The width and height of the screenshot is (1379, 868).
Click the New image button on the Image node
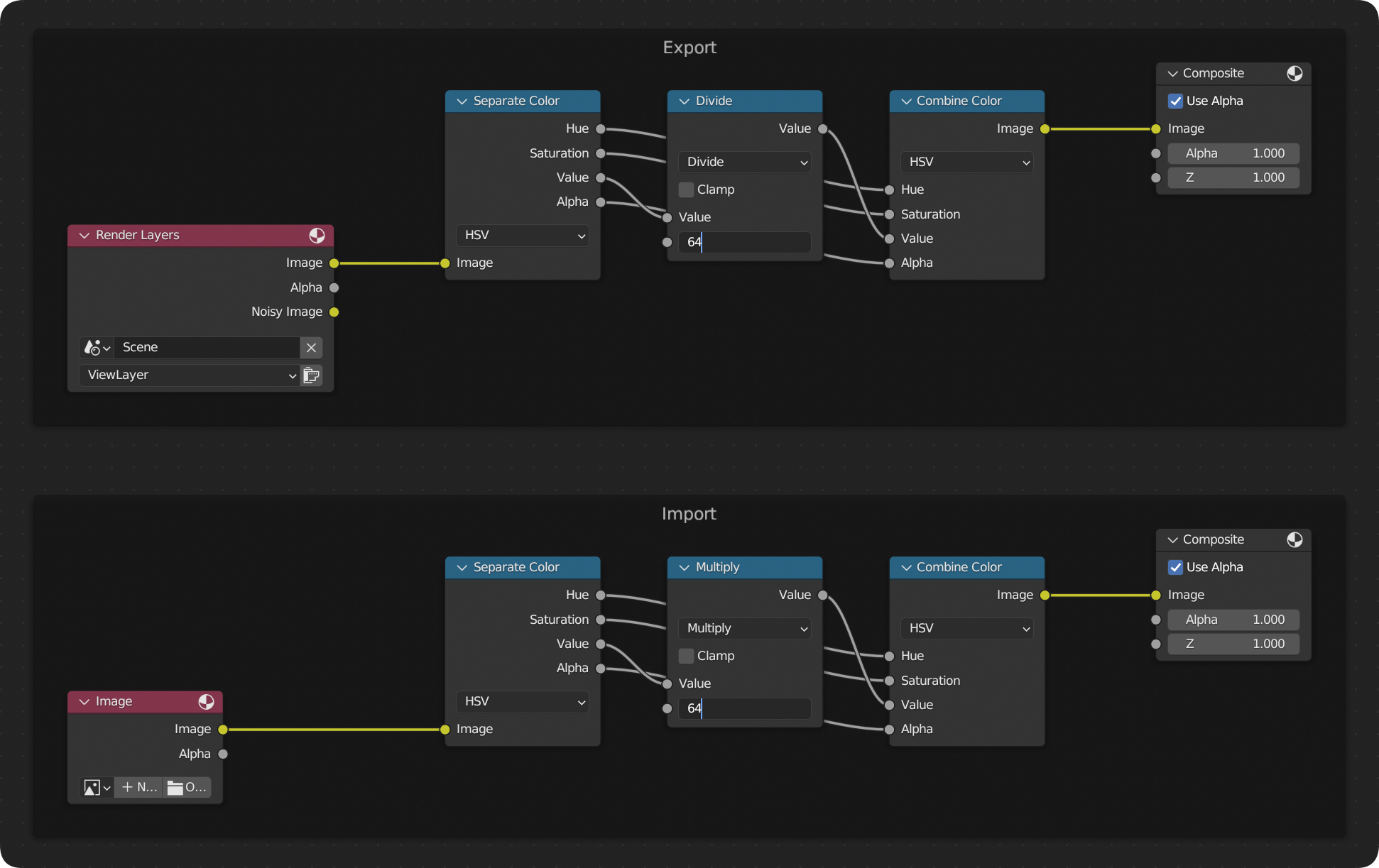pos(138,787)
